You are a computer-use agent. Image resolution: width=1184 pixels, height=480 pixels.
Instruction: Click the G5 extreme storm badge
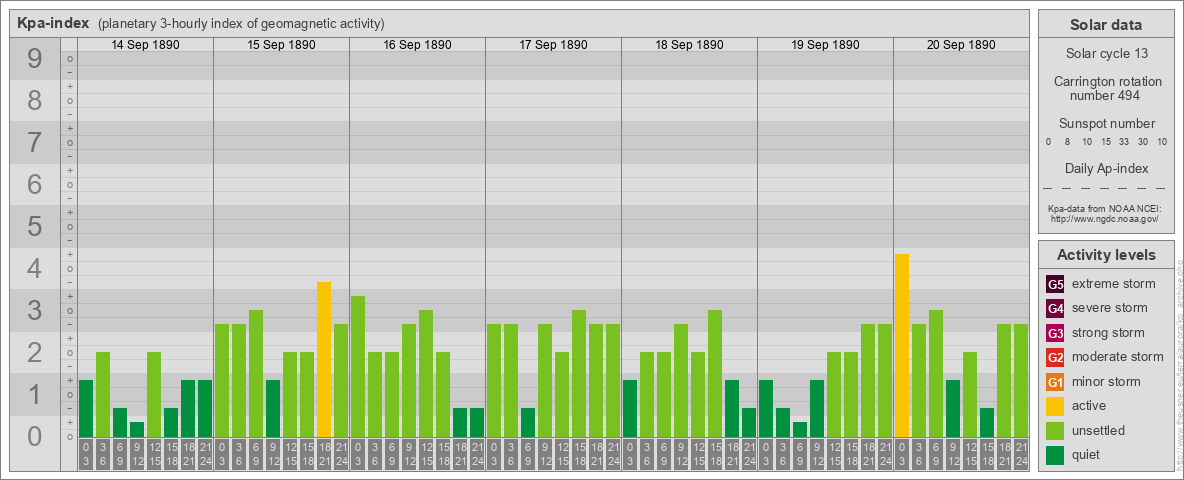(x=1055, y=284)
